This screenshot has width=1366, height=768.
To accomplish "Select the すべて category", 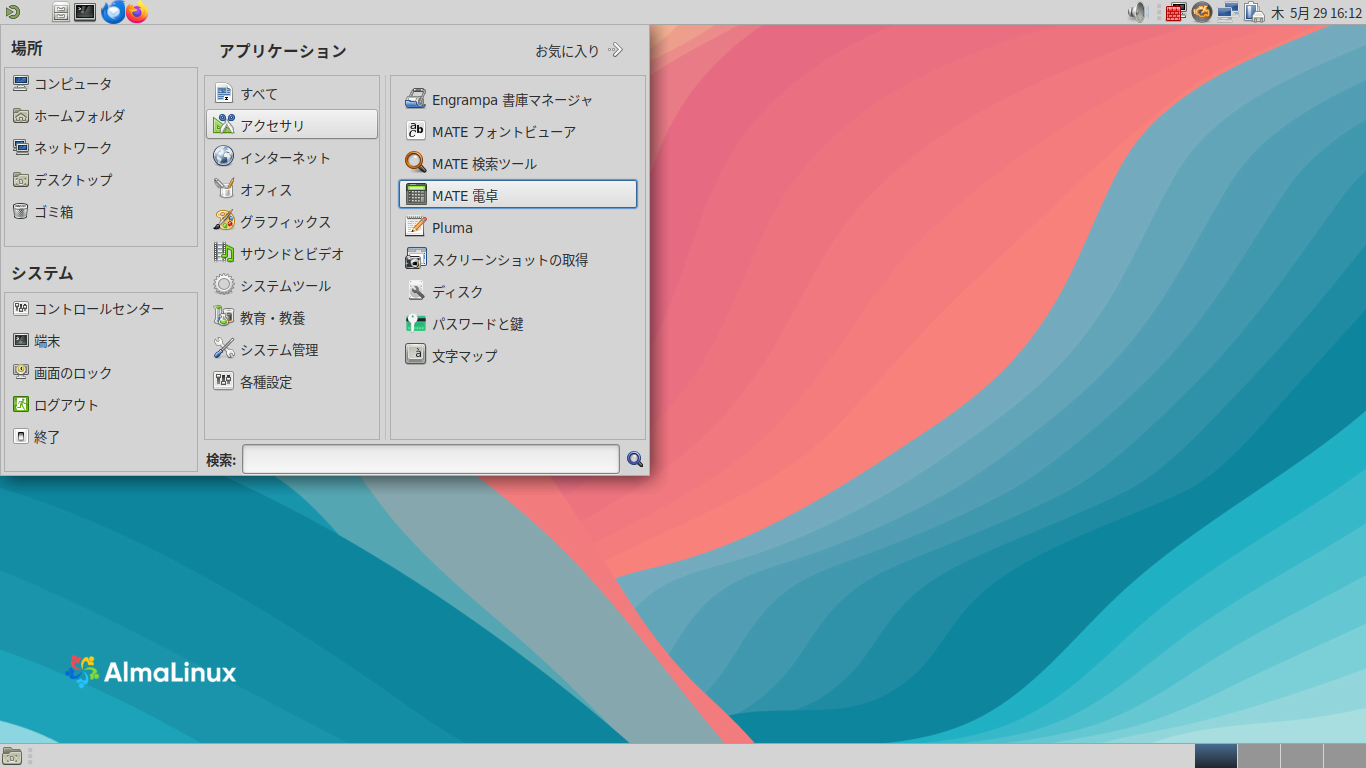I will pos(292,94).
